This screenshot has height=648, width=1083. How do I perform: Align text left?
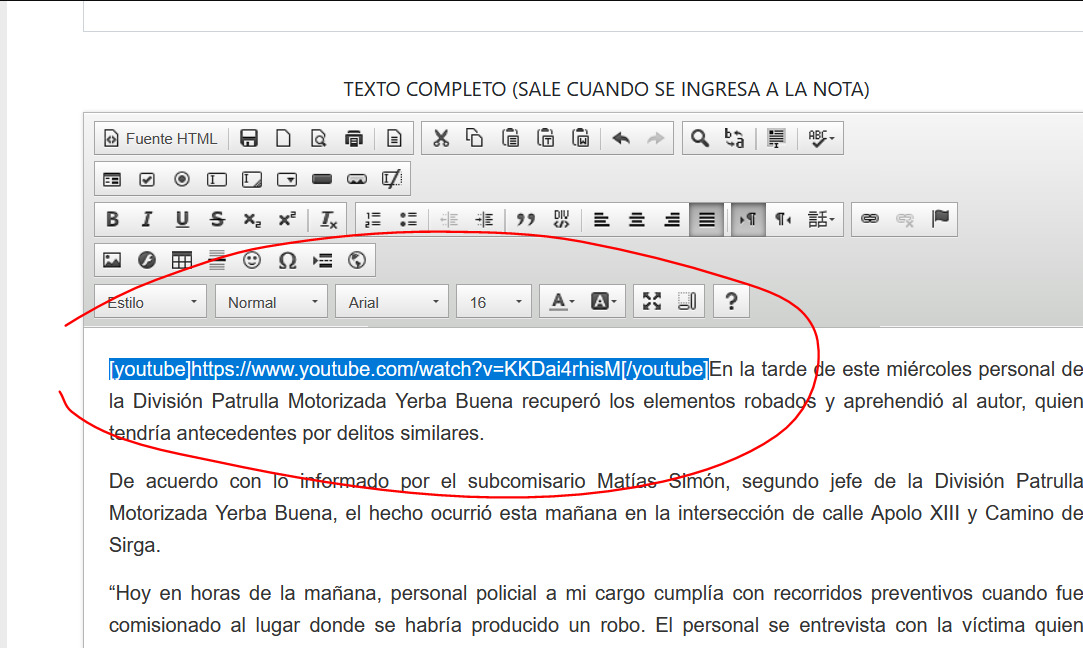pyautogui.click(x=602, y=220)
